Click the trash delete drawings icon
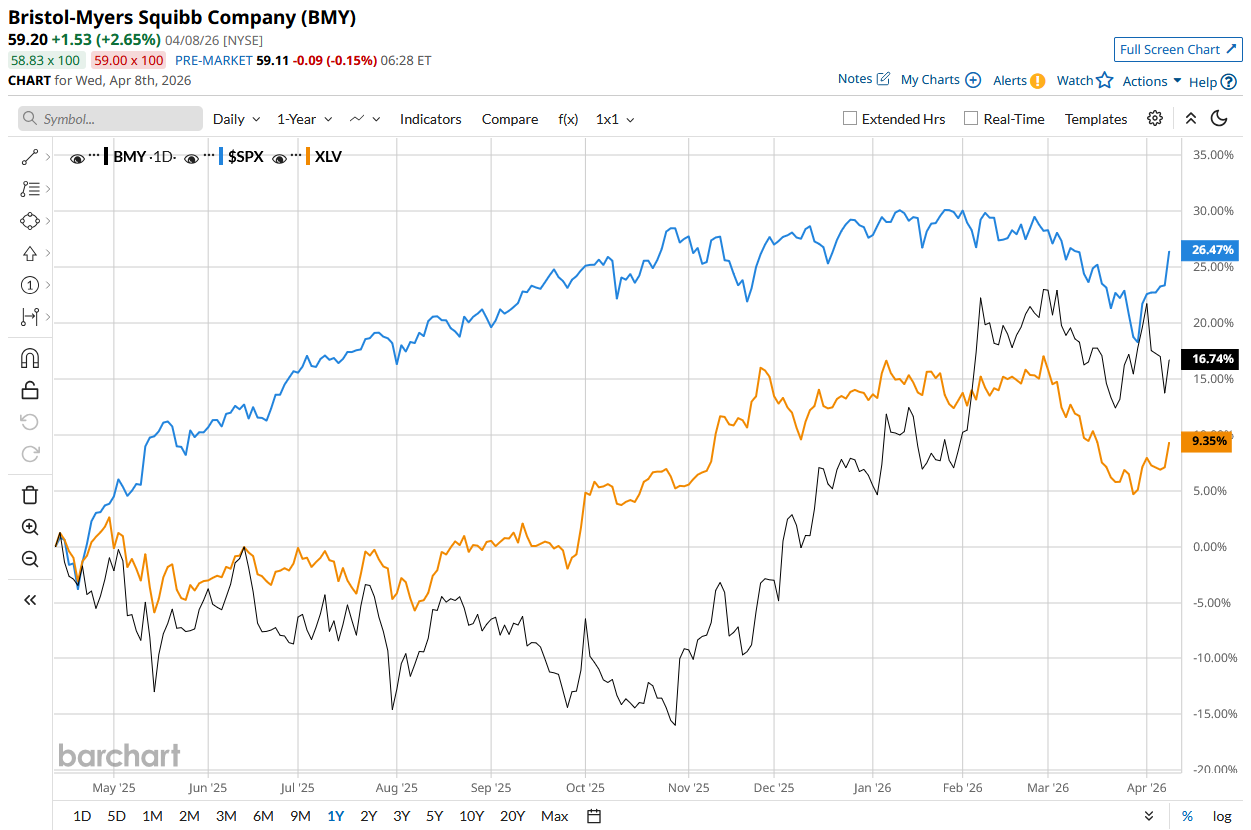This screenshot has width=1251, height=830. pyautogui.click(x=30, y=494)
